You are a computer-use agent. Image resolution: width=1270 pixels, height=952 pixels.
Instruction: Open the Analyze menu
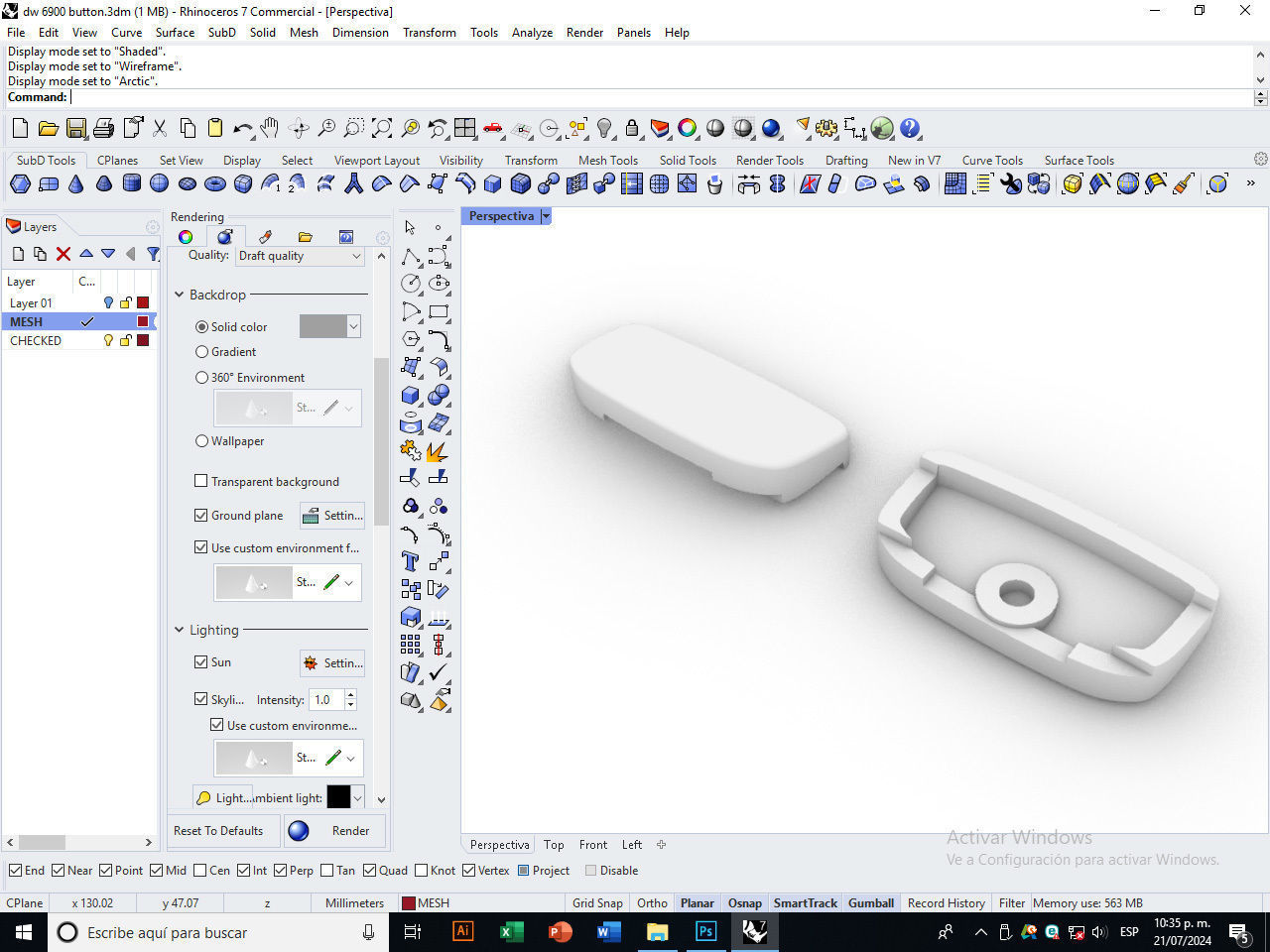point(532,33)
